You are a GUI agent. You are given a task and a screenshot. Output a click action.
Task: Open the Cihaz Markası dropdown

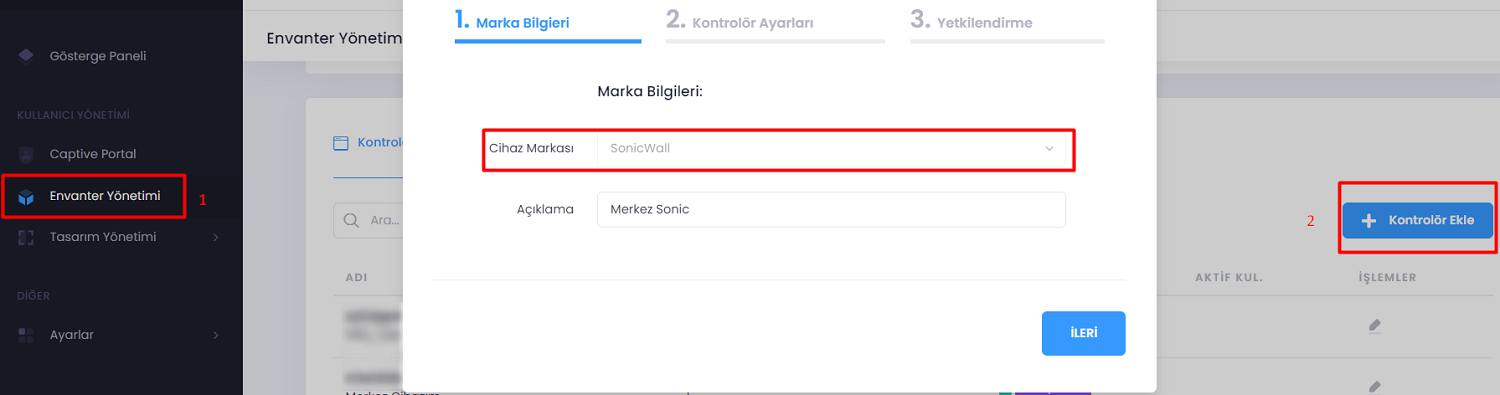tap(831, 148)
